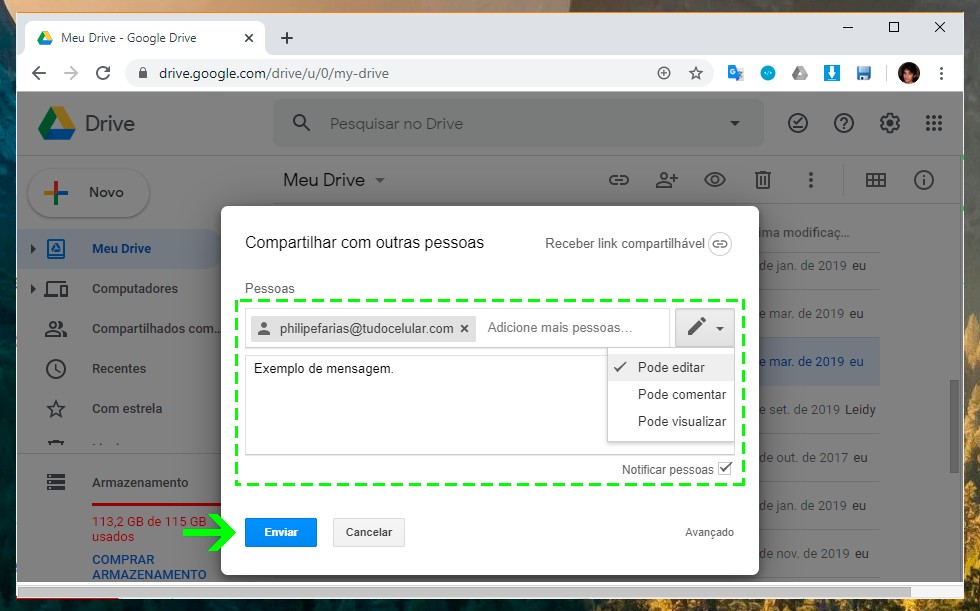Viewport: 980px width, 611px height.
Task: Click the Cancelar button
Action: coord(369,532)
